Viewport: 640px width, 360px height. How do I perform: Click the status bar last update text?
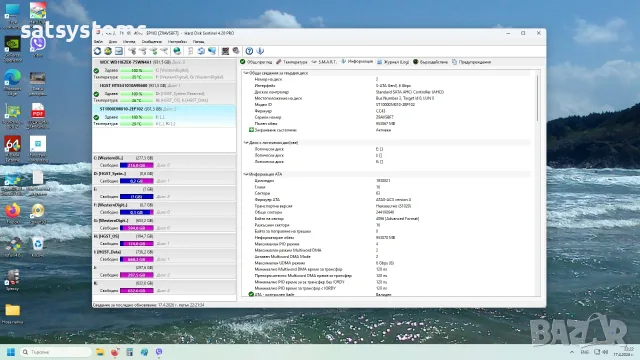(x=149, y=305)
